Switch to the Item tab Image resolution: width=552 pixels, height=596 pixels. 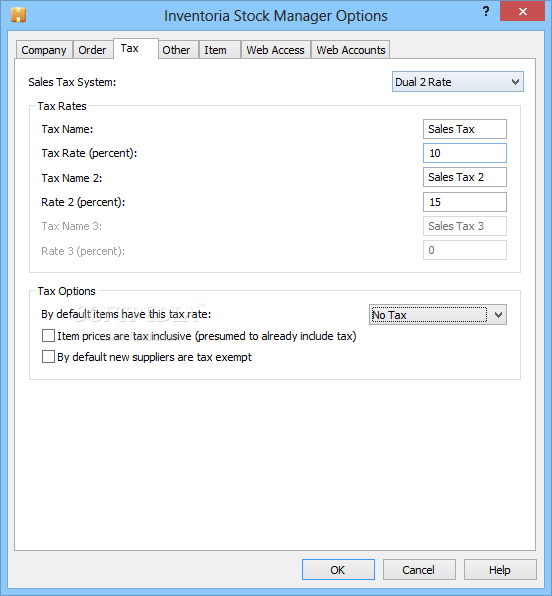[219, 50]
